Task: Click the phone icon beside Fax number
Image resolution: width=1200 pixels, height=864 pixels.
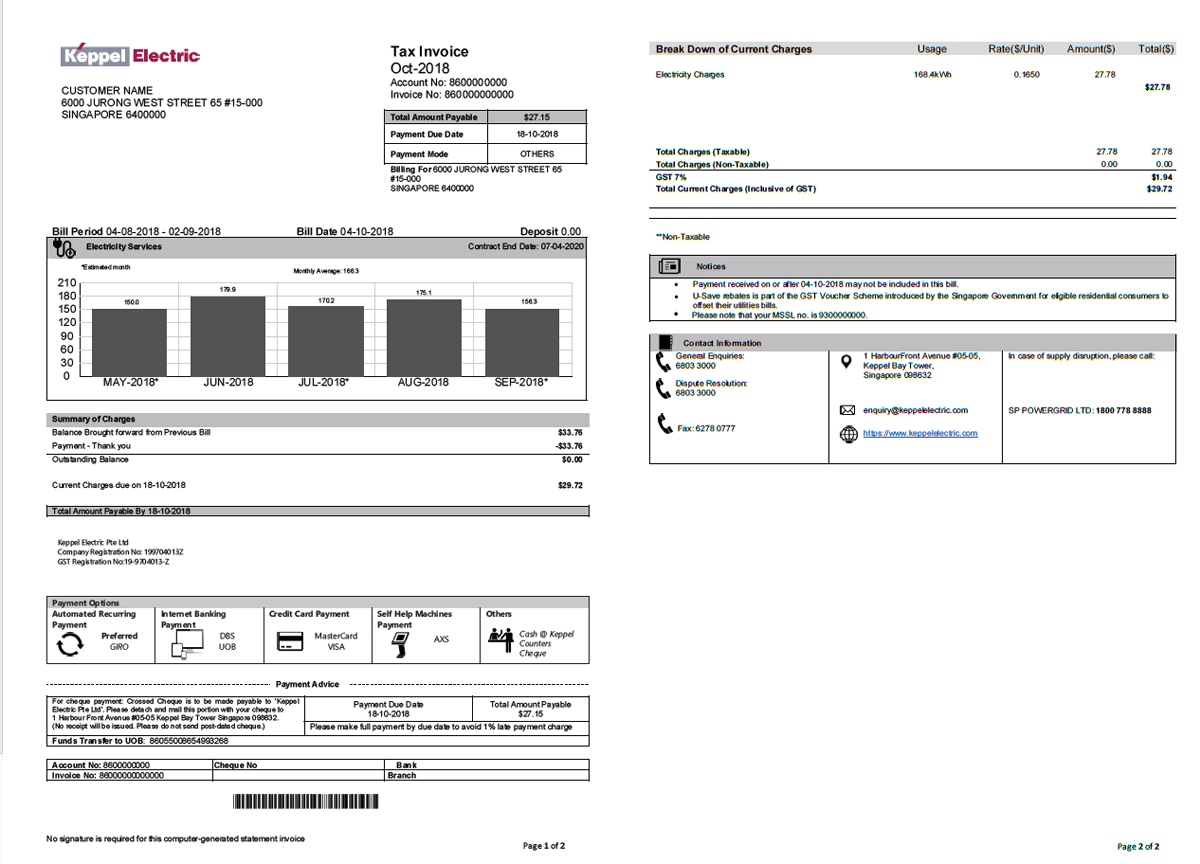Action: [x=666, y=425]
